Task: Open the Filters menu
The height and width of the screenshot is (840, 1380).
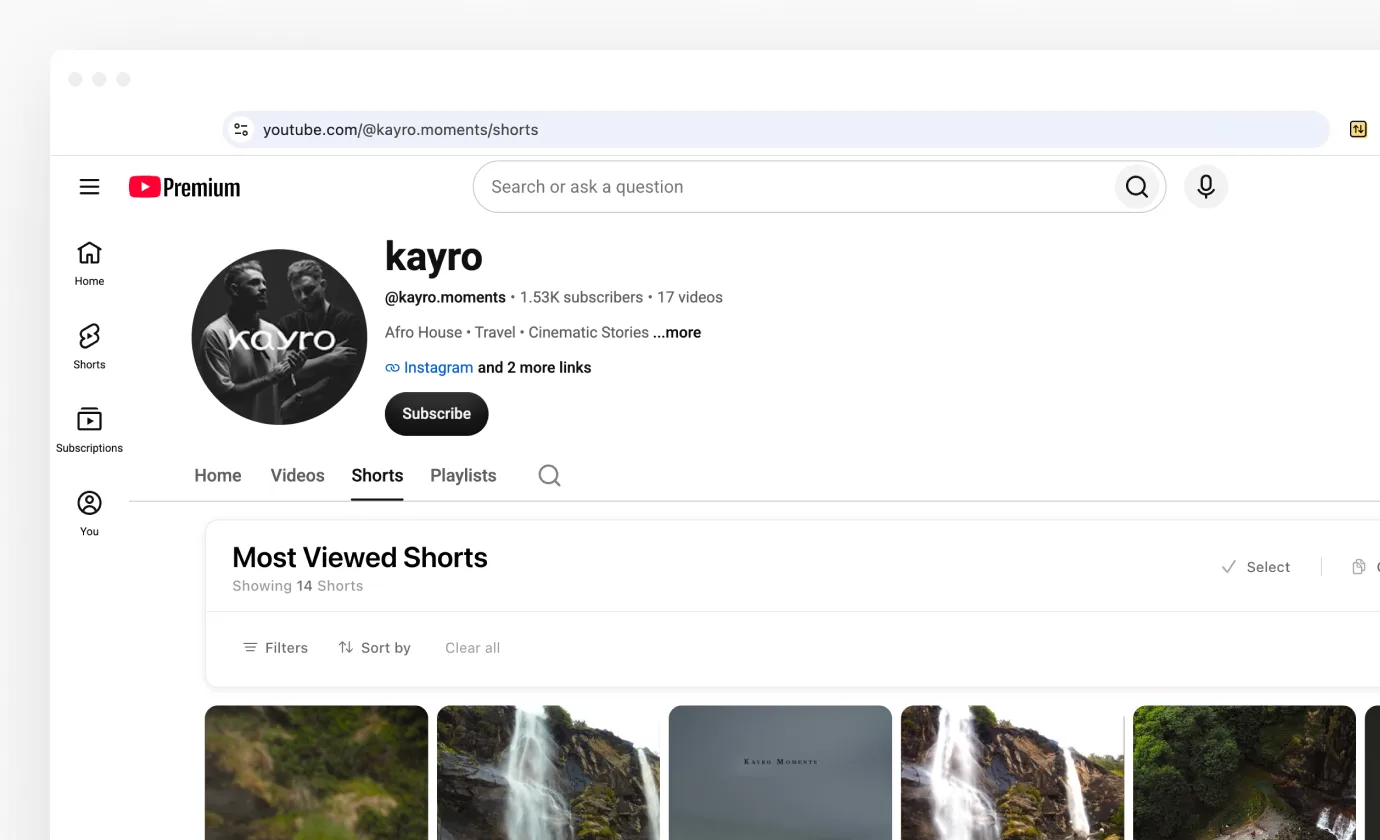Action: pos(275,648)
